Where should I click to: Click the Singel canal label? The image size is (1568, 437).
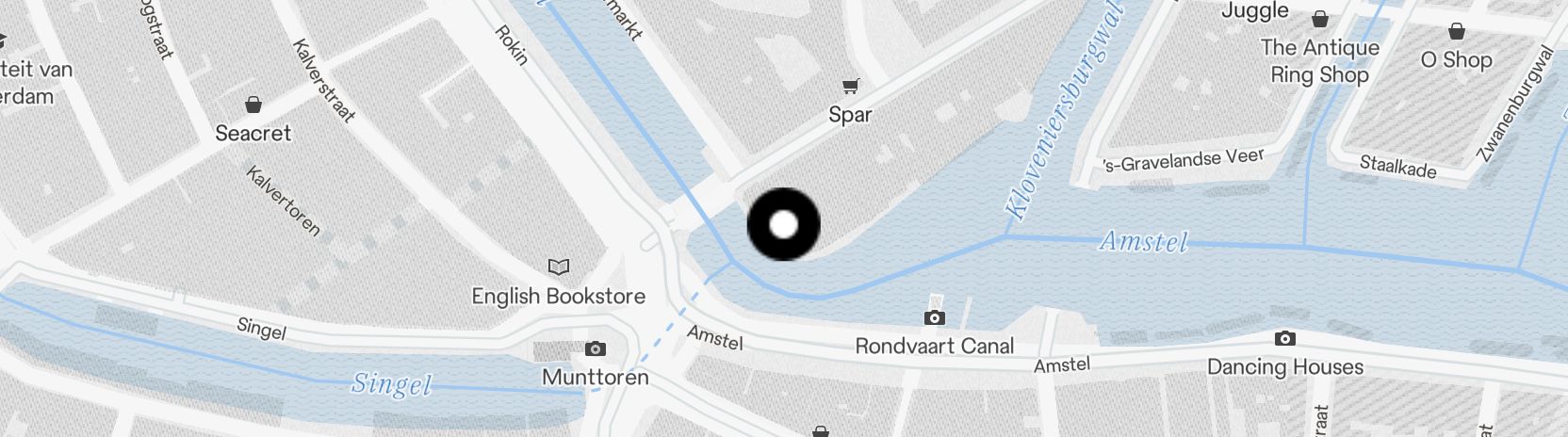coord(391,383)
